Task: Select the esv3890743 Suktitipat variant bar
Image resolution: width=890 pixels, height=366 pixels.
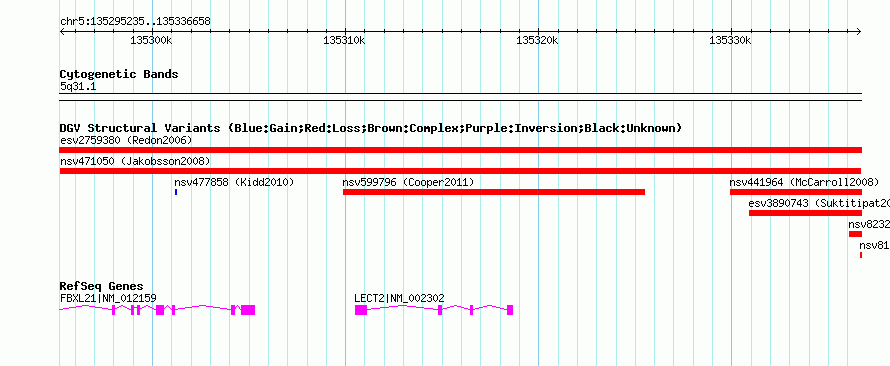Action: coord(805,213)
